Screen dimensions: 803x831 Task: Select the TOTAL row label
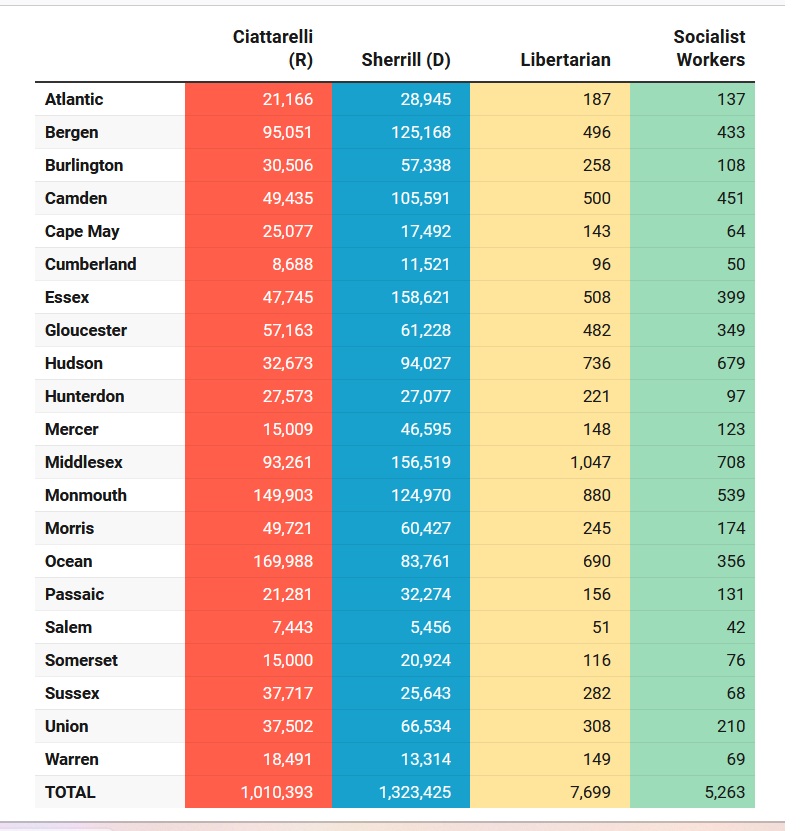70,792
